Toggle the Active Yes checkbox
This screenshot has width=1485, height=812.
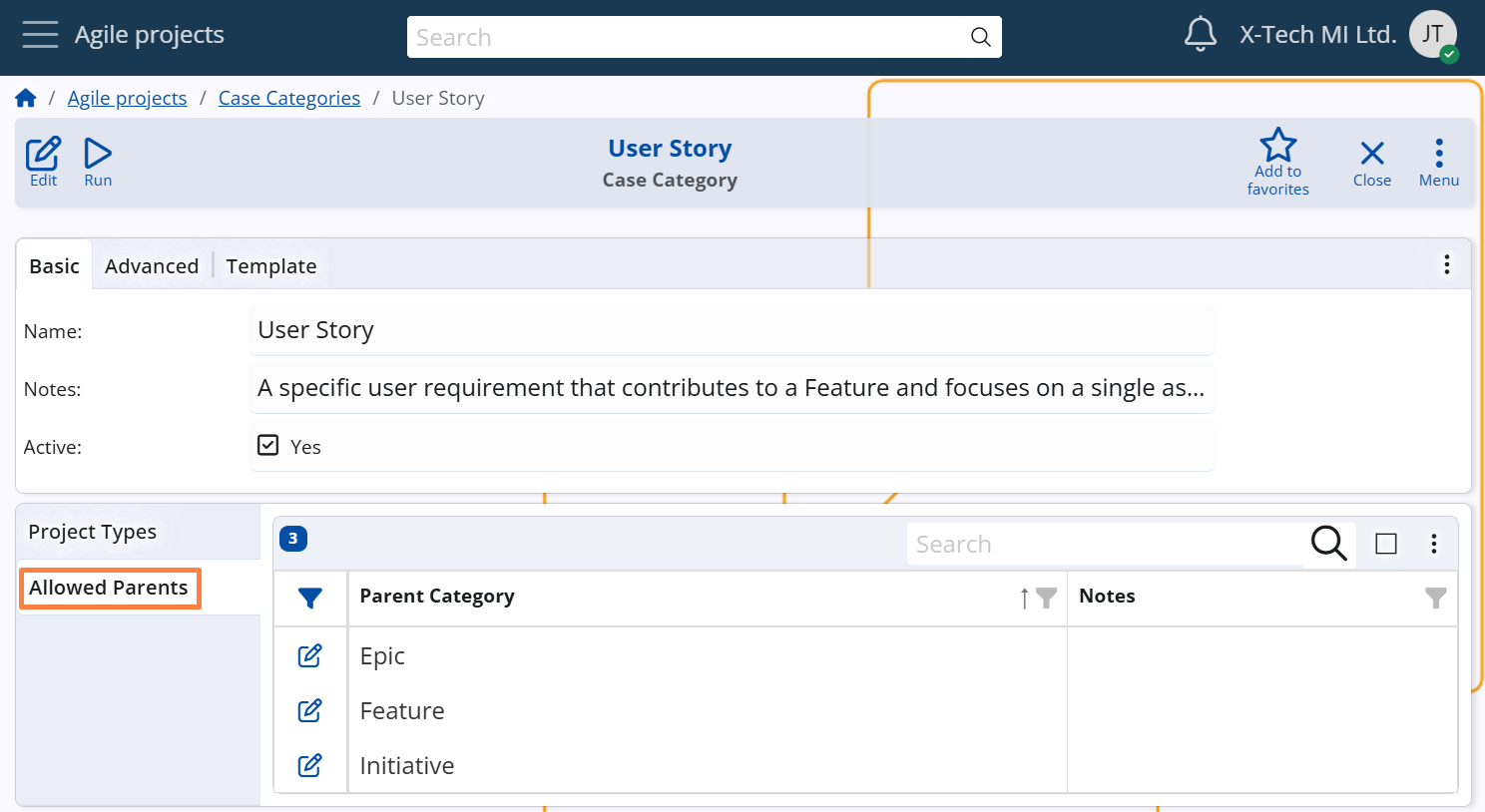point(267,445)
